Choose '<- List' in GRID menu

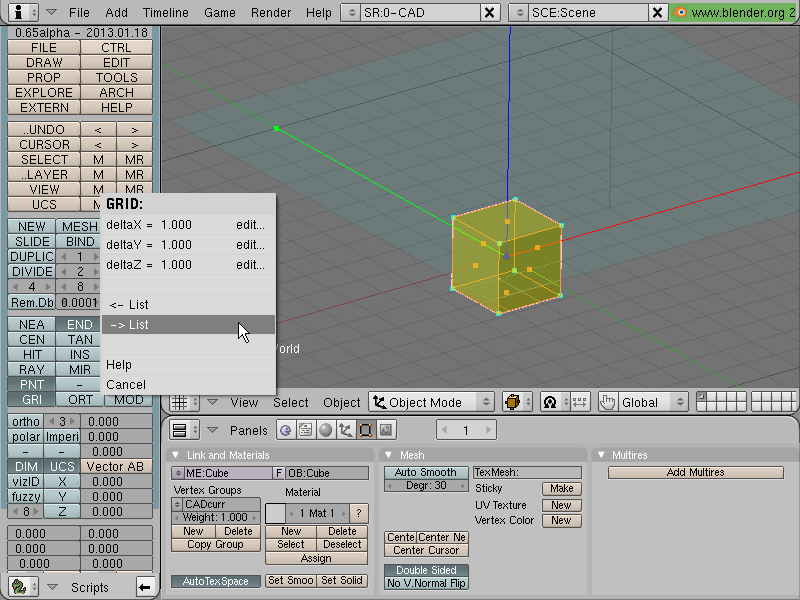click(x=188, y=305)
